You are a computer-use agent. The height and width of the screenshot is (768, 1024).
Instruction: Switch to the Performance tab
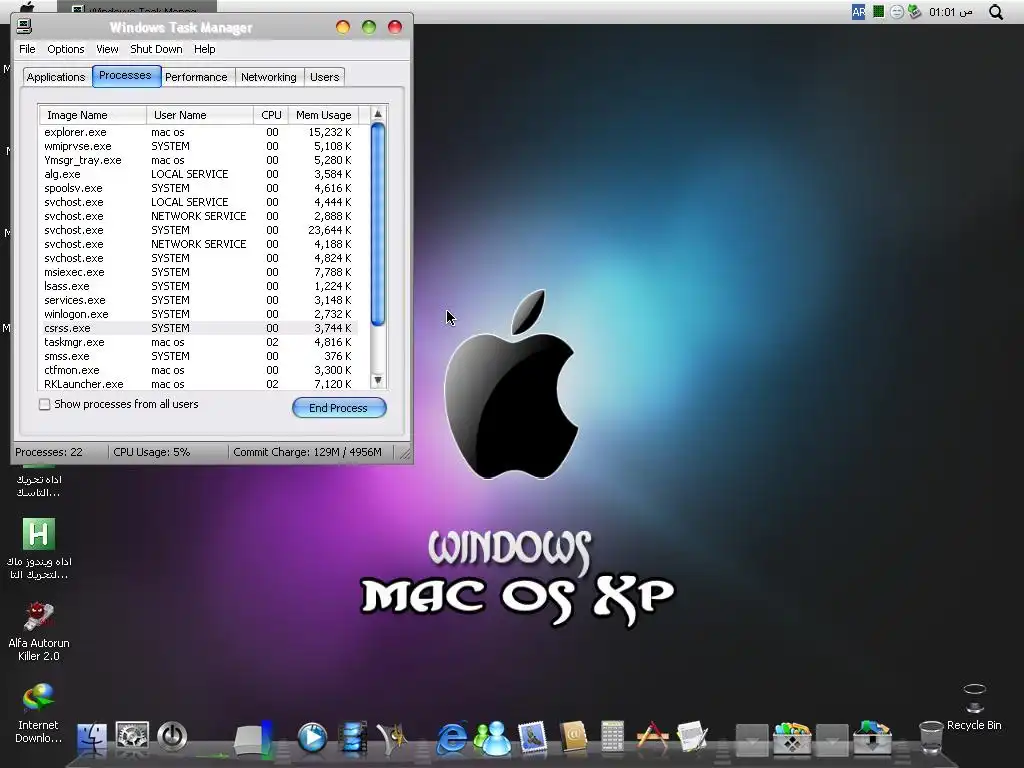[x=196, y=77]
